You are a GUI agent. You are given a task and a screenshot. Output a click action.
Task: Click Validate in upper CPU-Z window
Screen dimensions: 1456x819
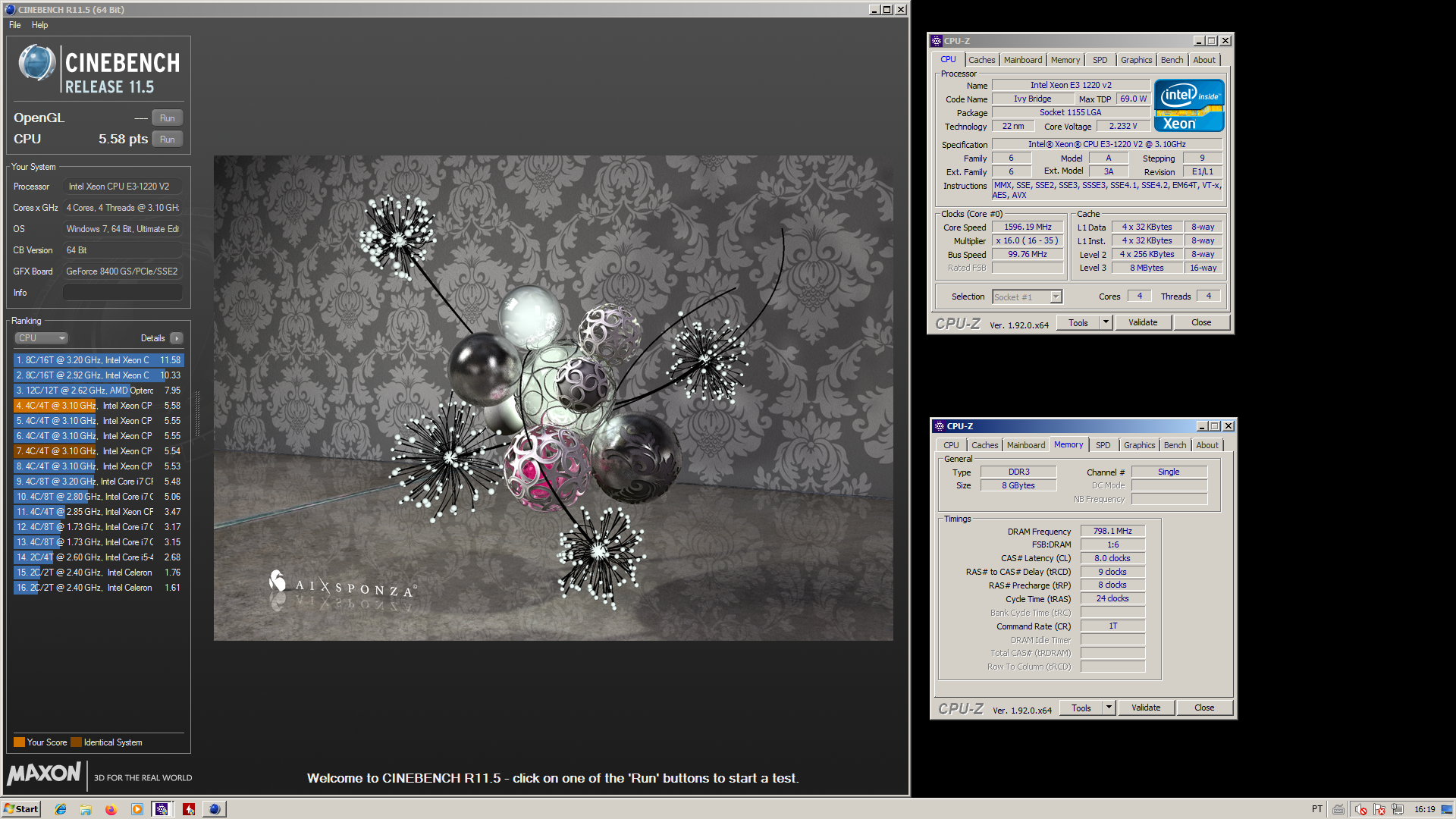pyautogui.click(x=1143, y=323)
